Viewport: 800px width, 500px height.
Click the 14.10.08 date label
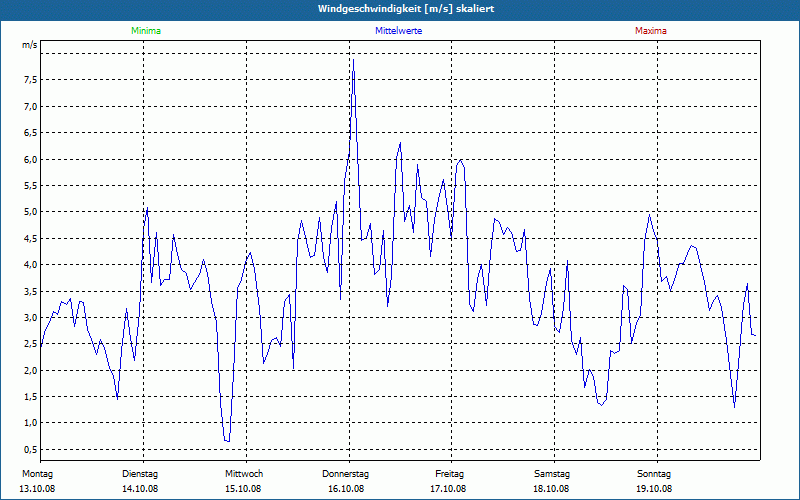pyautogui.click(x=140, y=489)
